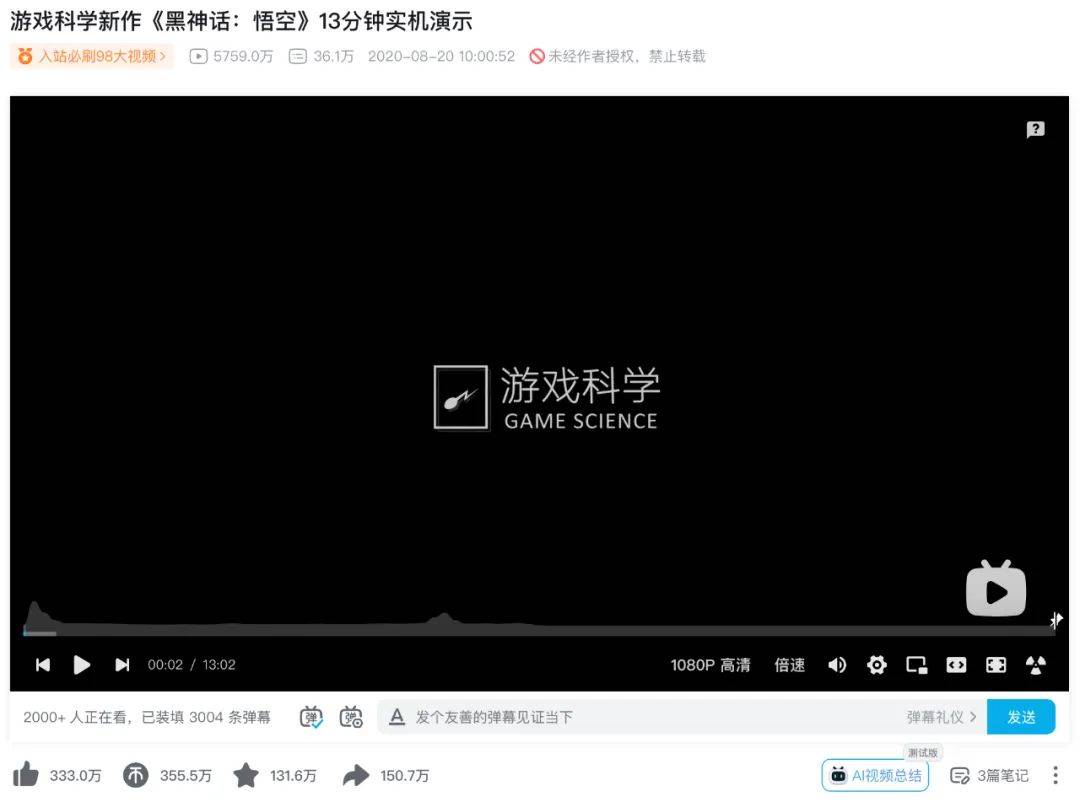The image size is (1080, 802).
Task: Open 3篇笔记 notes
Action: click(989, 776)
